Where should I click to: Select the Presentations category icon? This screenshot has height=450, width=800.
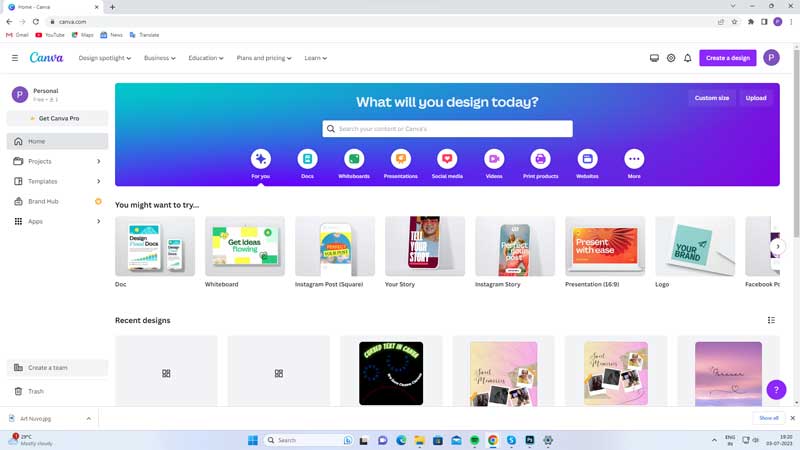click(401, 159)
